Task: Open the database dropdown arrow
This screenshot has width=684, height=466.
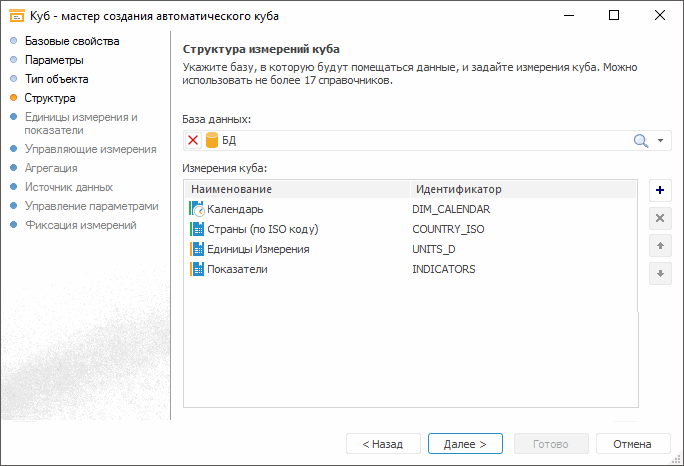Action: pos(661,141)
